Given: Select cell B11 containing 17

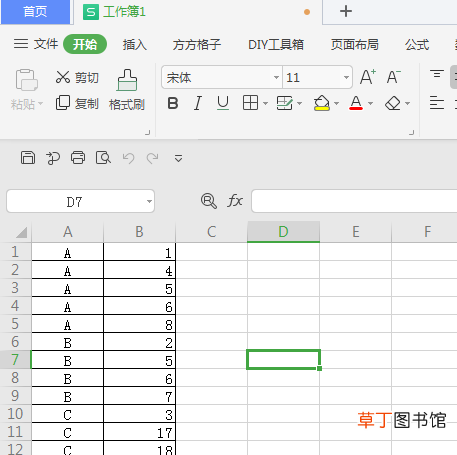Looking at the screenshot, I should coord(140,432).
